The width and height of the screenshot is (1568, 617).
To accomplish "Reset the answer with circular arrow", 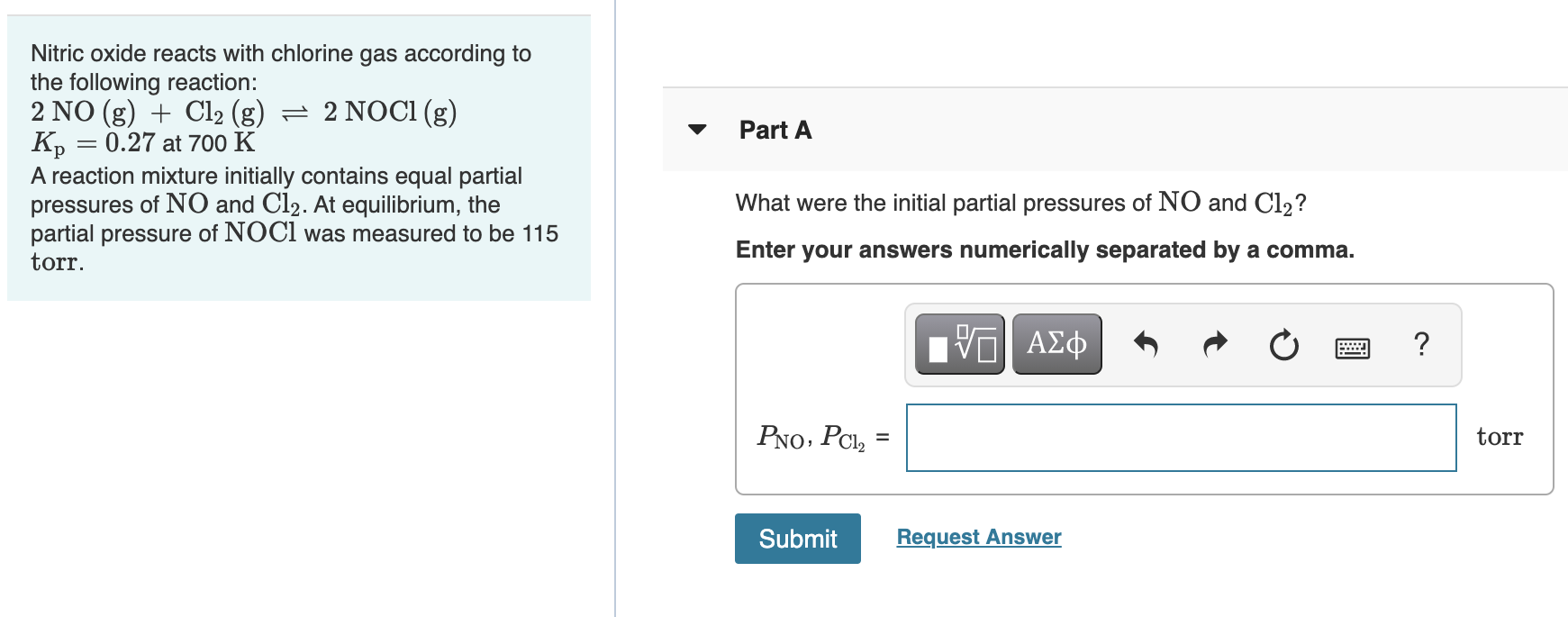I will [x=1283, y=345].
